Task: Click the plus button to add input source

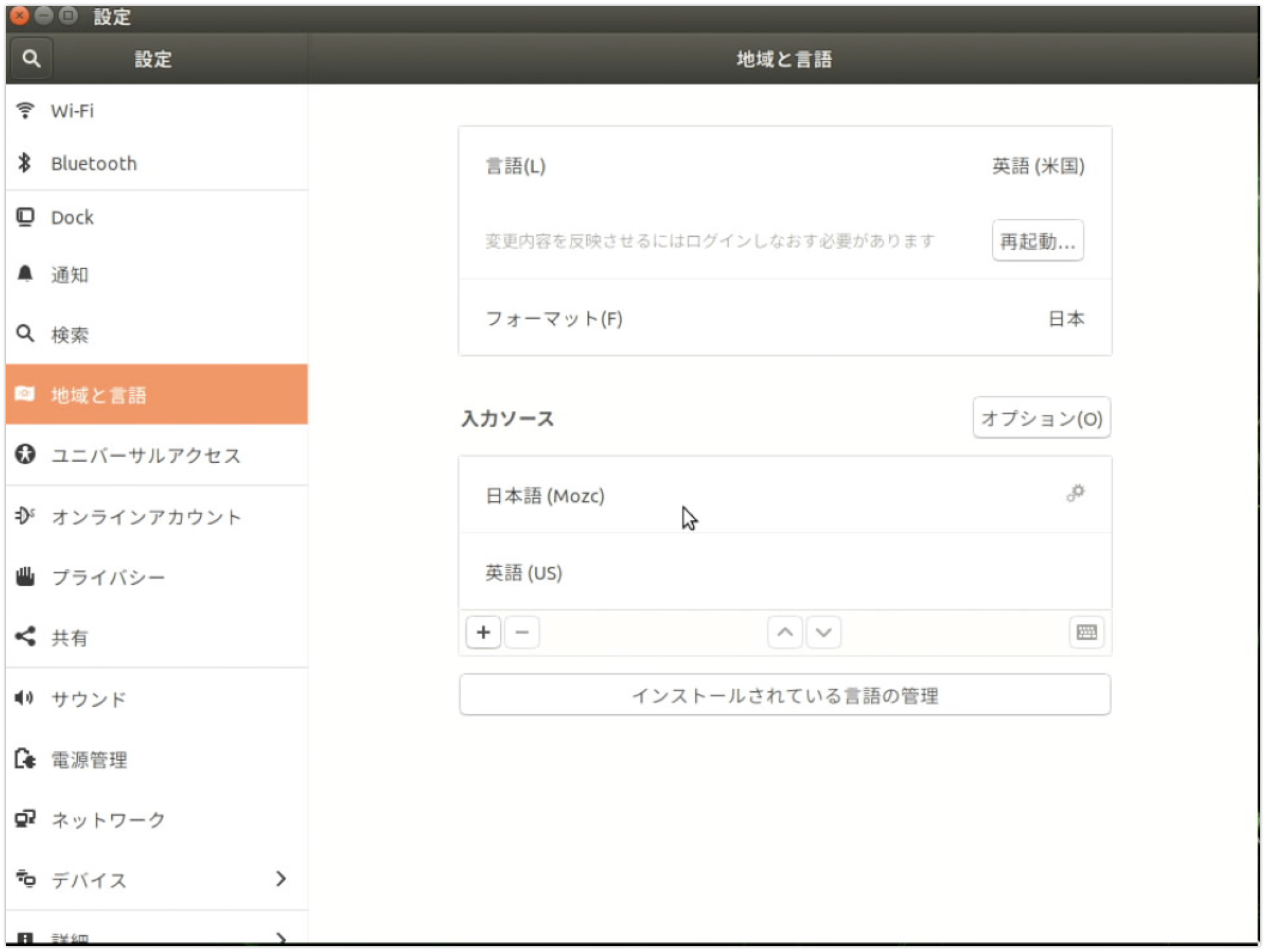Action: coord(483,632)
